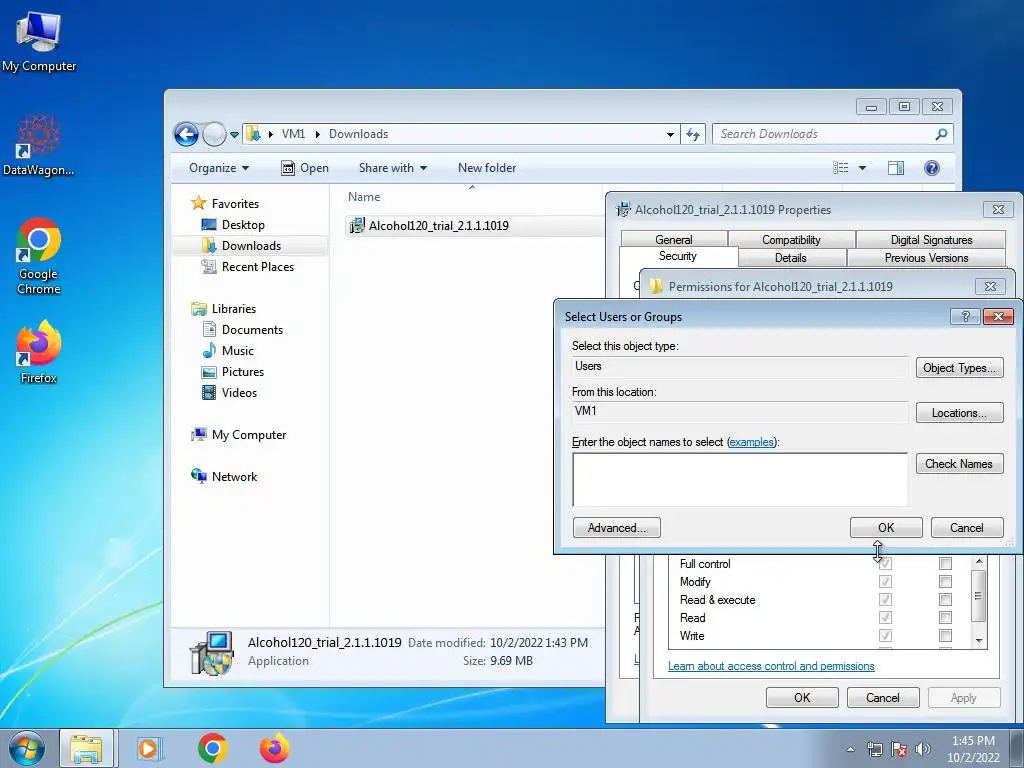This screenshot has height=768, width=1024.
Task: Open Explorer help question mark icon
Action: pos(931,168)
